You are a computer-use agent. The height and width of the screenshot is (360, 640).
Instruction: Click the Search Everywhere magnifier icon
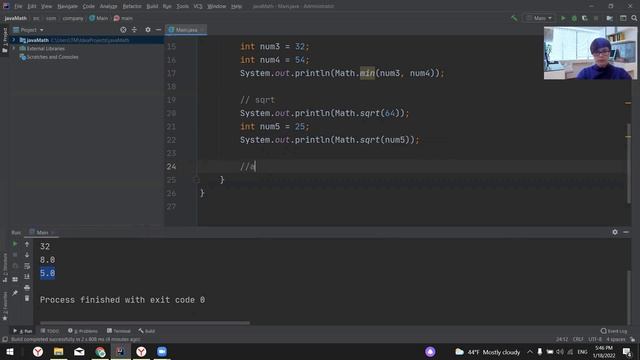(x=634, y=18)
